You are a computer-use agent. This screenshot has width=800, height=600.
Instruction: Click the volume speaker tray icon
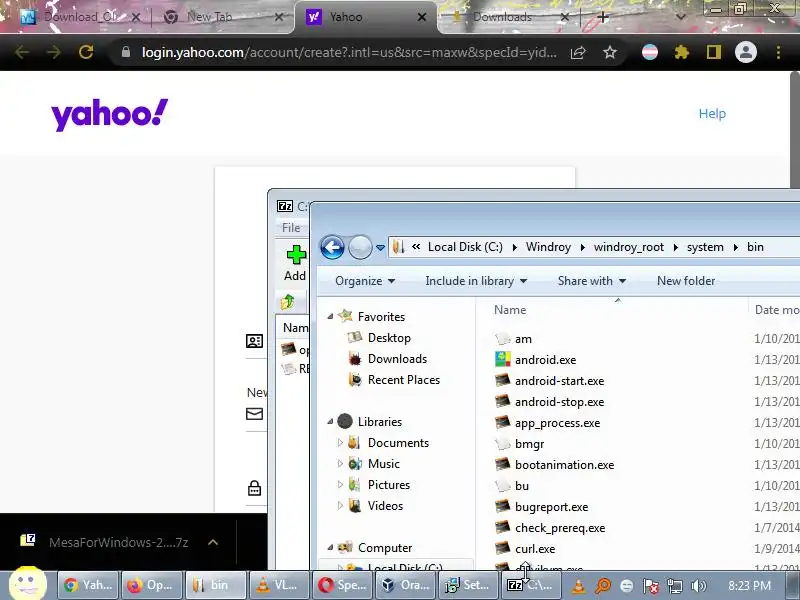coord(698,586)
